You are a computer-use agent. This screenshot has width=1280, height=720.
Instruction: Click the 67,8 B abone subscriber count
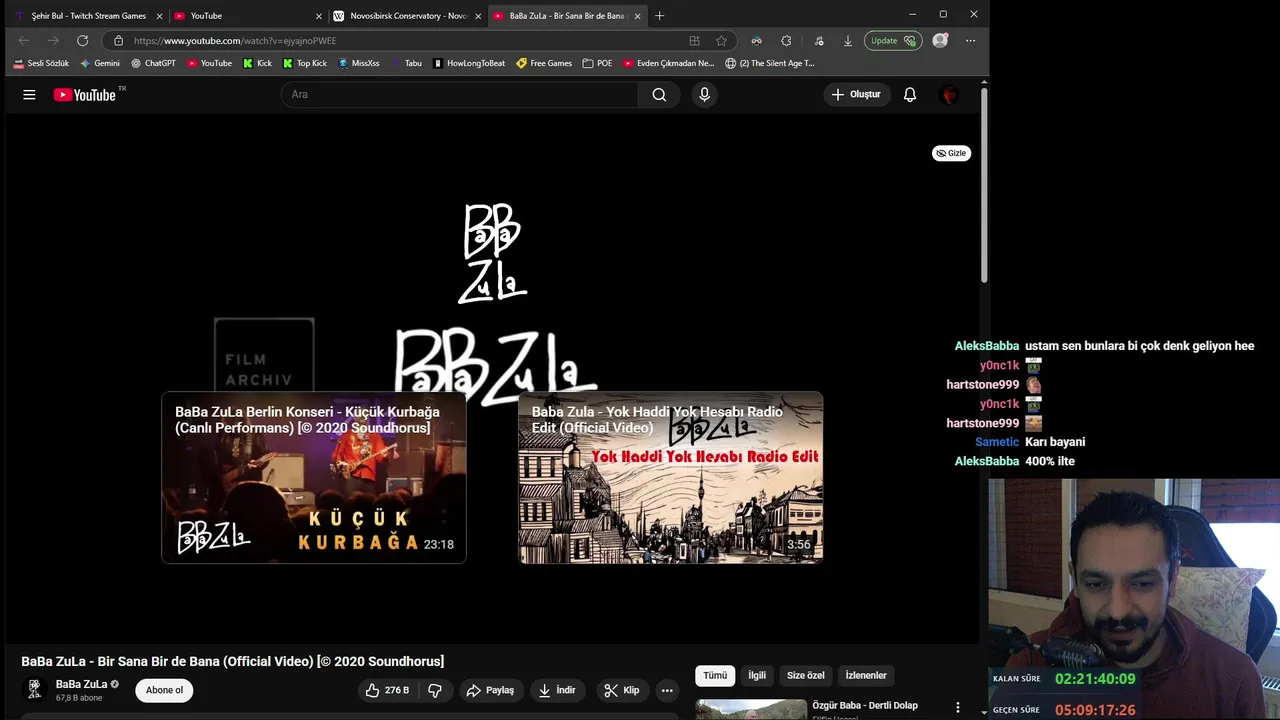point(79,698)
